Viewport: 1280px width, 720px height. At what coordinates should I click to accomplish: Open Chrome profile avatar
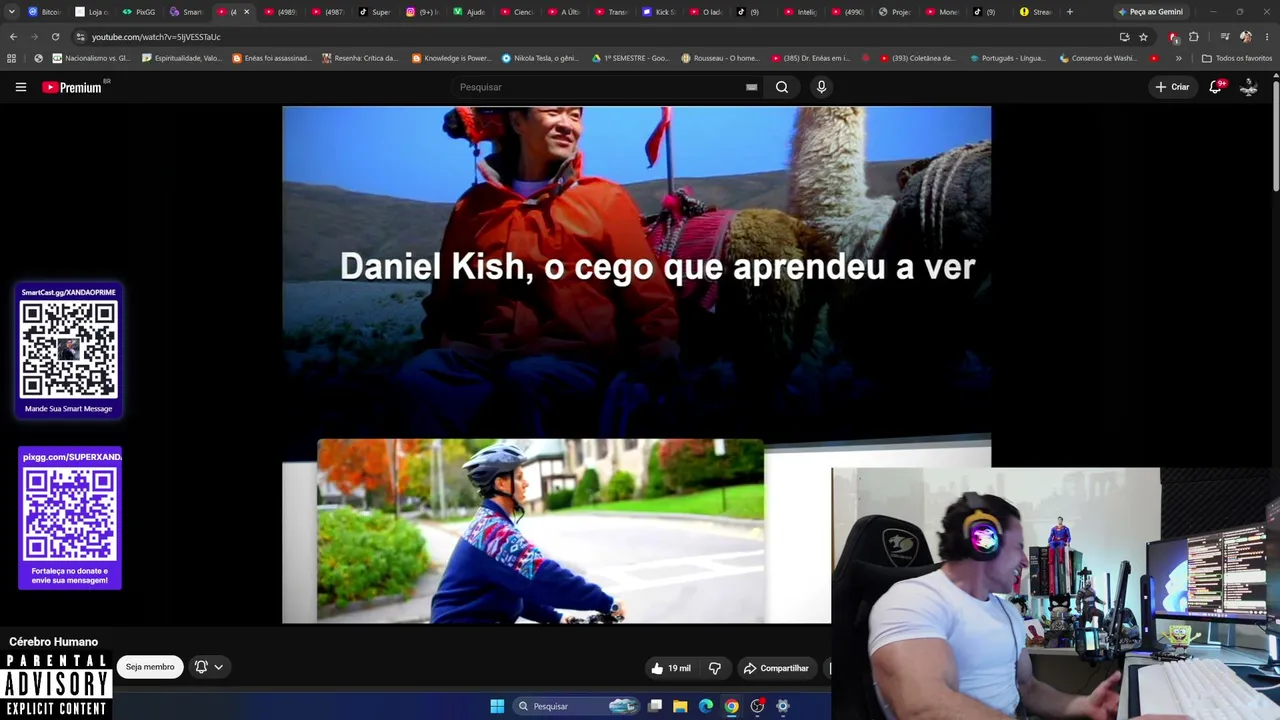point(1245,37)
